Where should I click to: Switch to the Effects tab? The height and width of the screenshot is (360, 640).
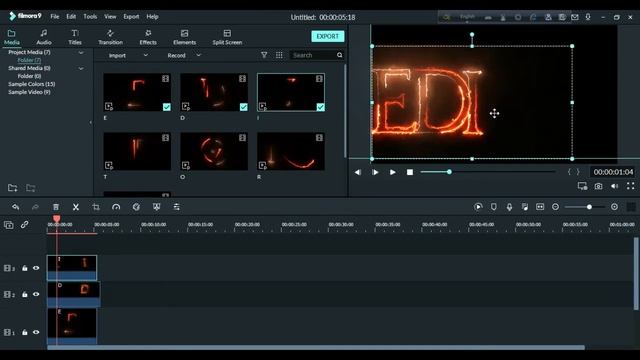(x=148, y=37)
